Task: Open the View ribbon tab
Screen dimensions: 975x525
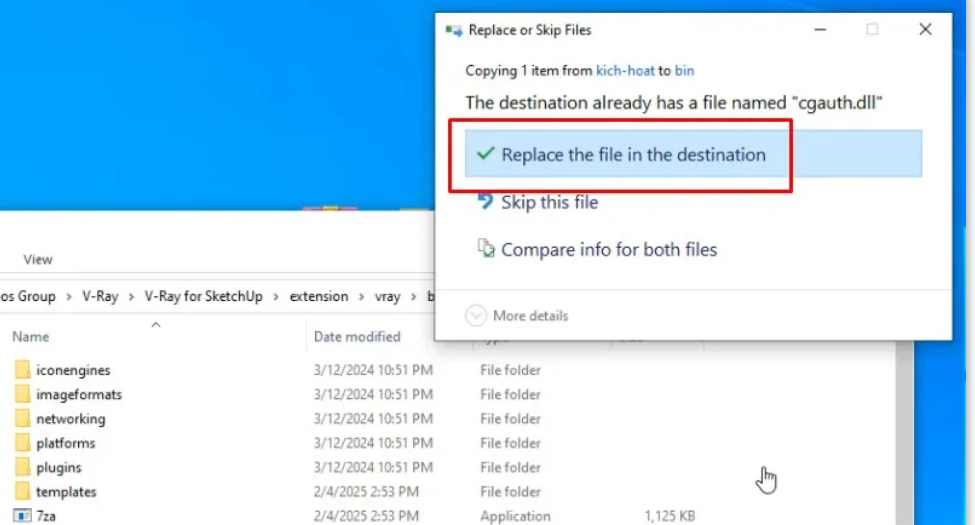Action: [38, 259]
